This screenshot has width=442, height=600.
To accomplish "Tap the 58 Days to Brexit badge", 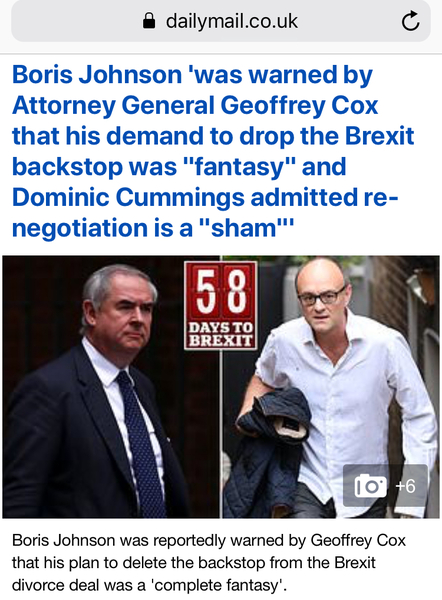I will (x=220, y=305).
